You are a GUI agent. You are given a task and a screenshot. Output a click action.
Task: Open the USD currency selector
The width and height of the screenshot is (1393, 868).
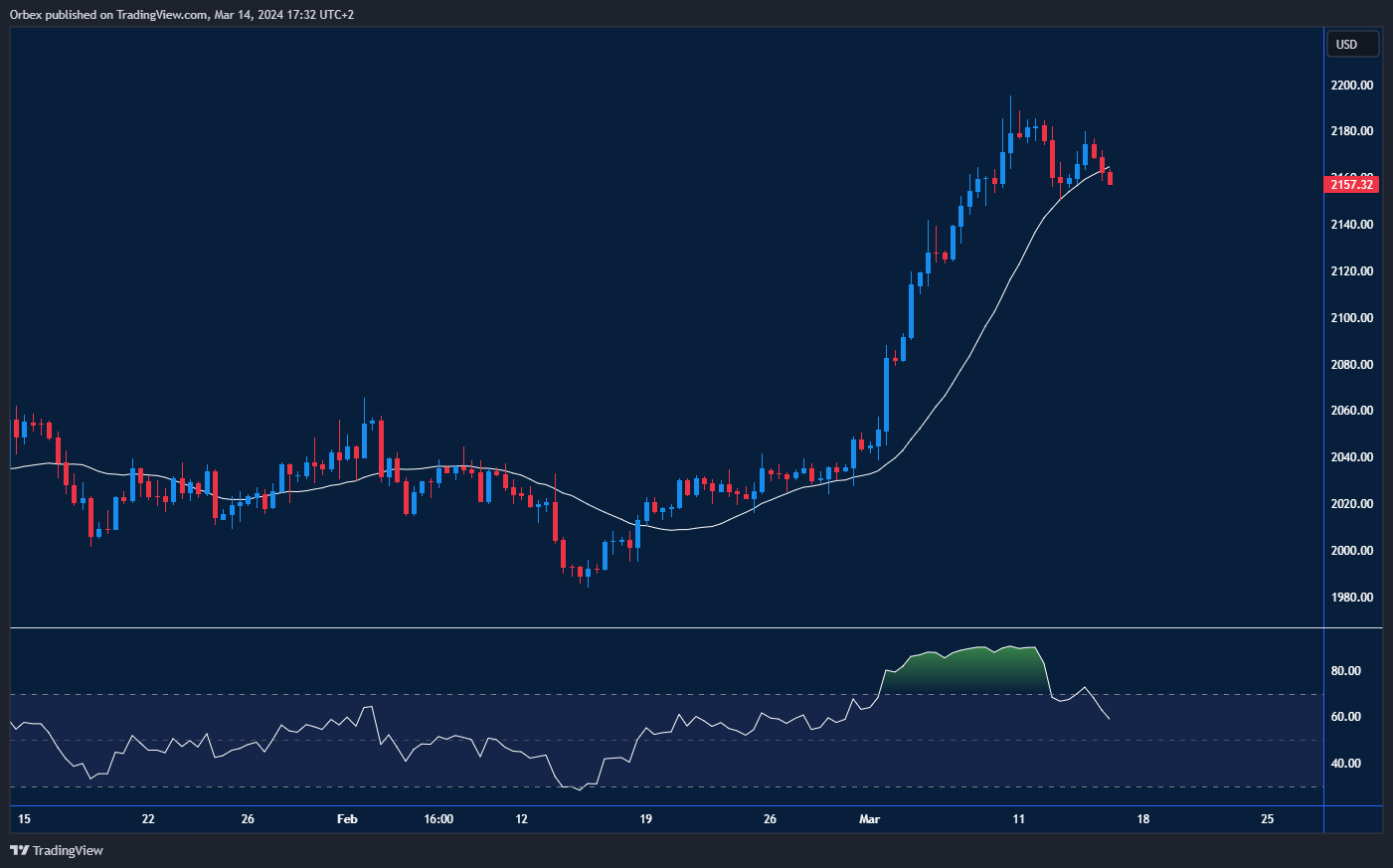(1352, 44)
